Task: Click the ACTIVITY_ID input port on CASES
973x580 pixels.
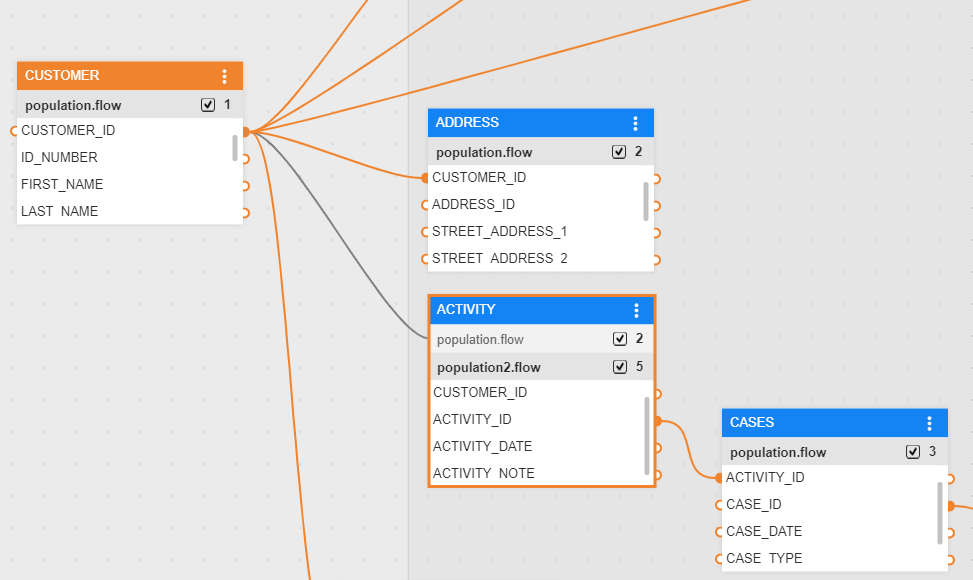Action: [719, 478]
